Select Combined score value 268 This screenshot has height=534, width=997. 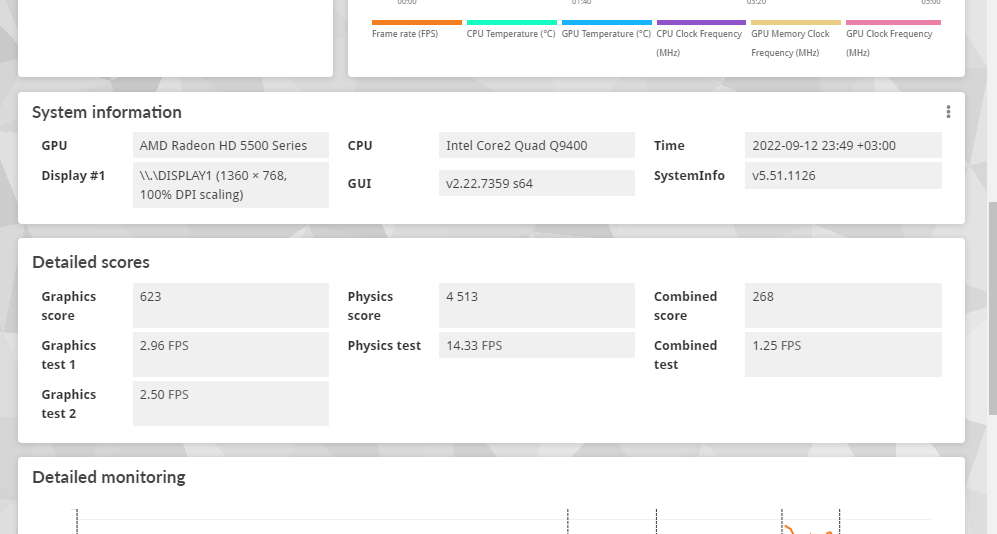(x=843, y=306)
